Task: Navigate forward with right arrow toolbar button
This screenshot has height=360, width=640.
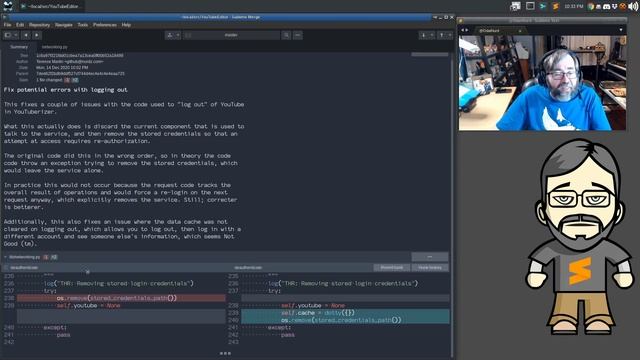Action: pos(37,36)
